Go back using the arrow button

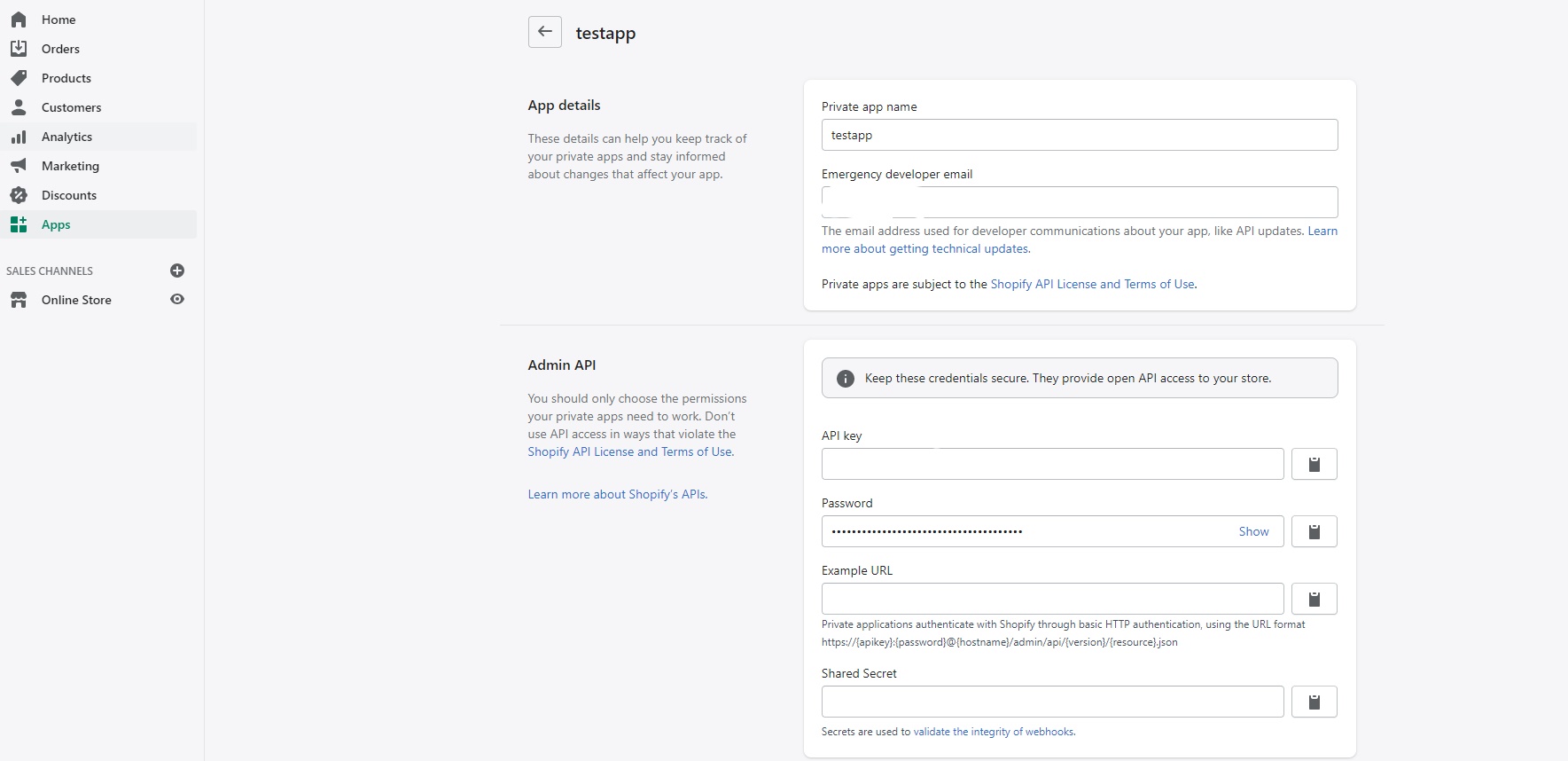click(x=545, y=32)
